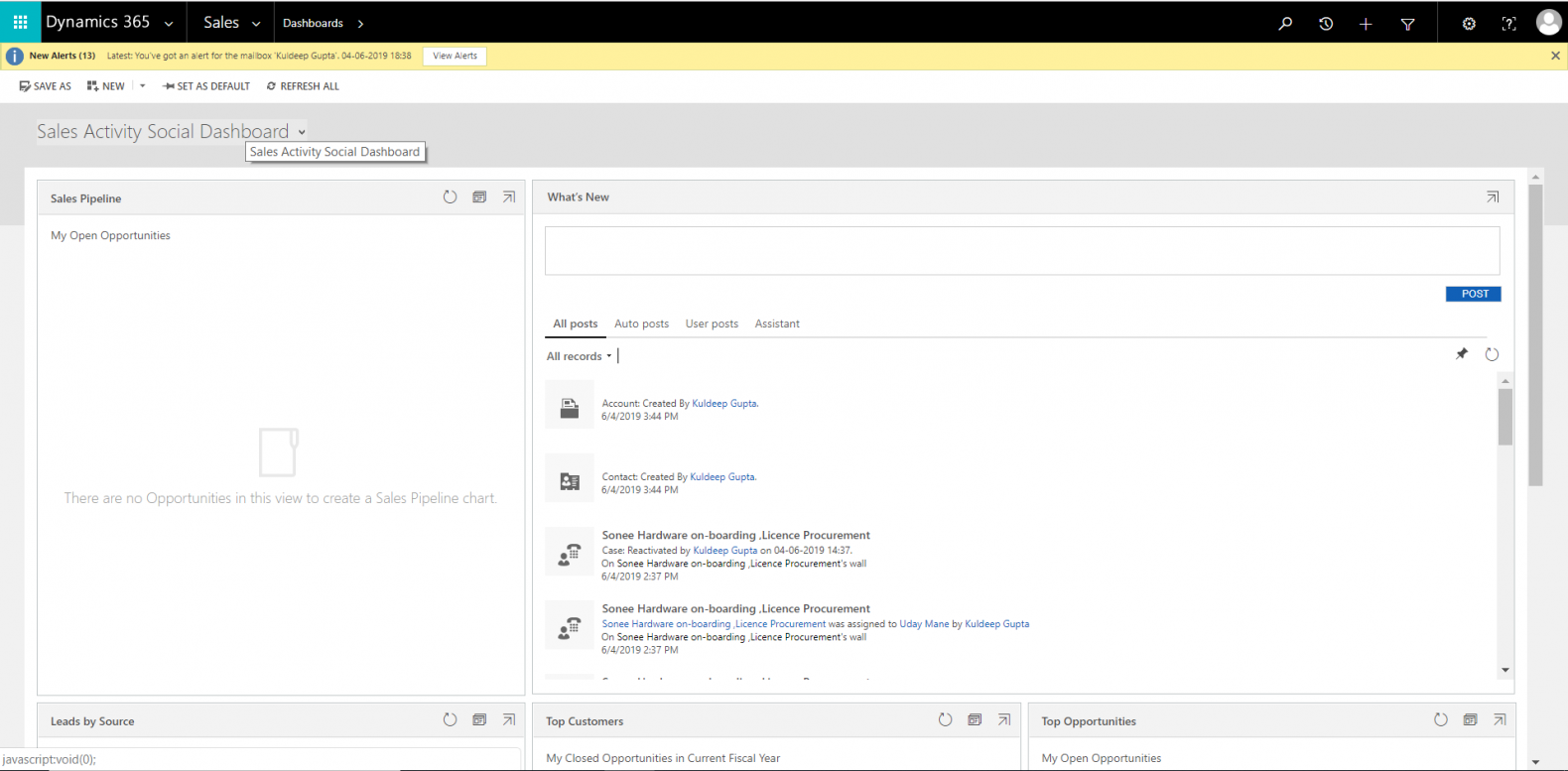The width and height of the screenshot is (1568, 771).
Task: Click the What's New post text box
Action: [1021, 251]
